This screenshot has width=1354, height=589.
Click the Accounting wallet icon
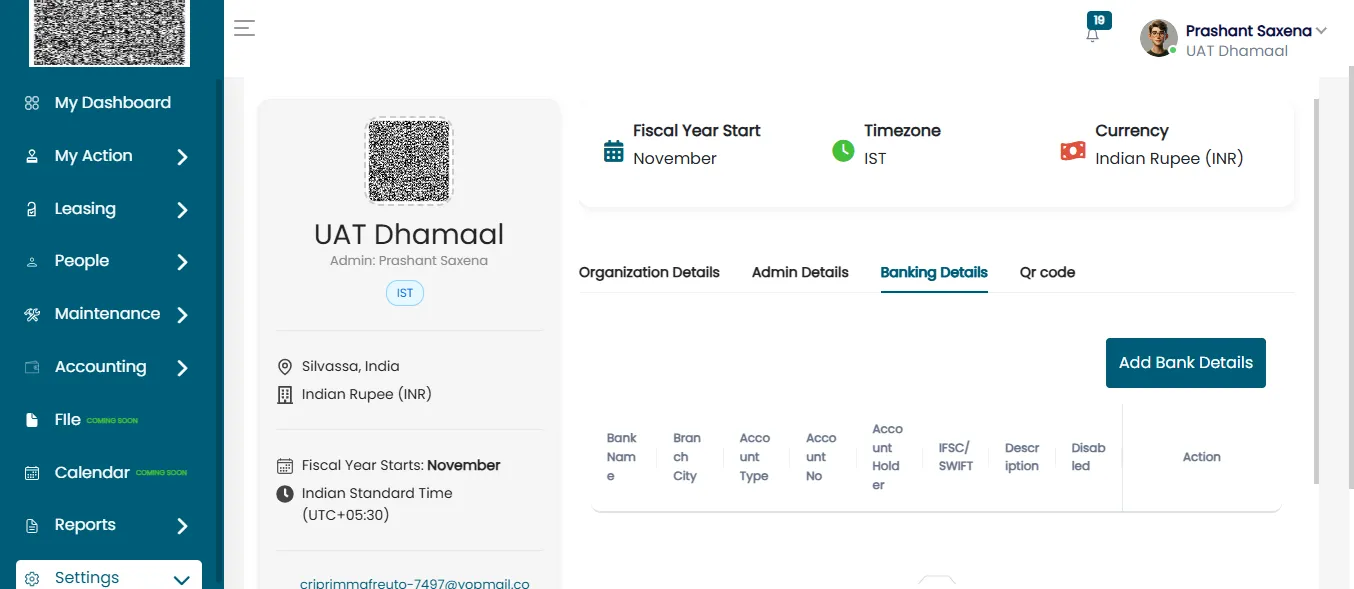point(32,367)
